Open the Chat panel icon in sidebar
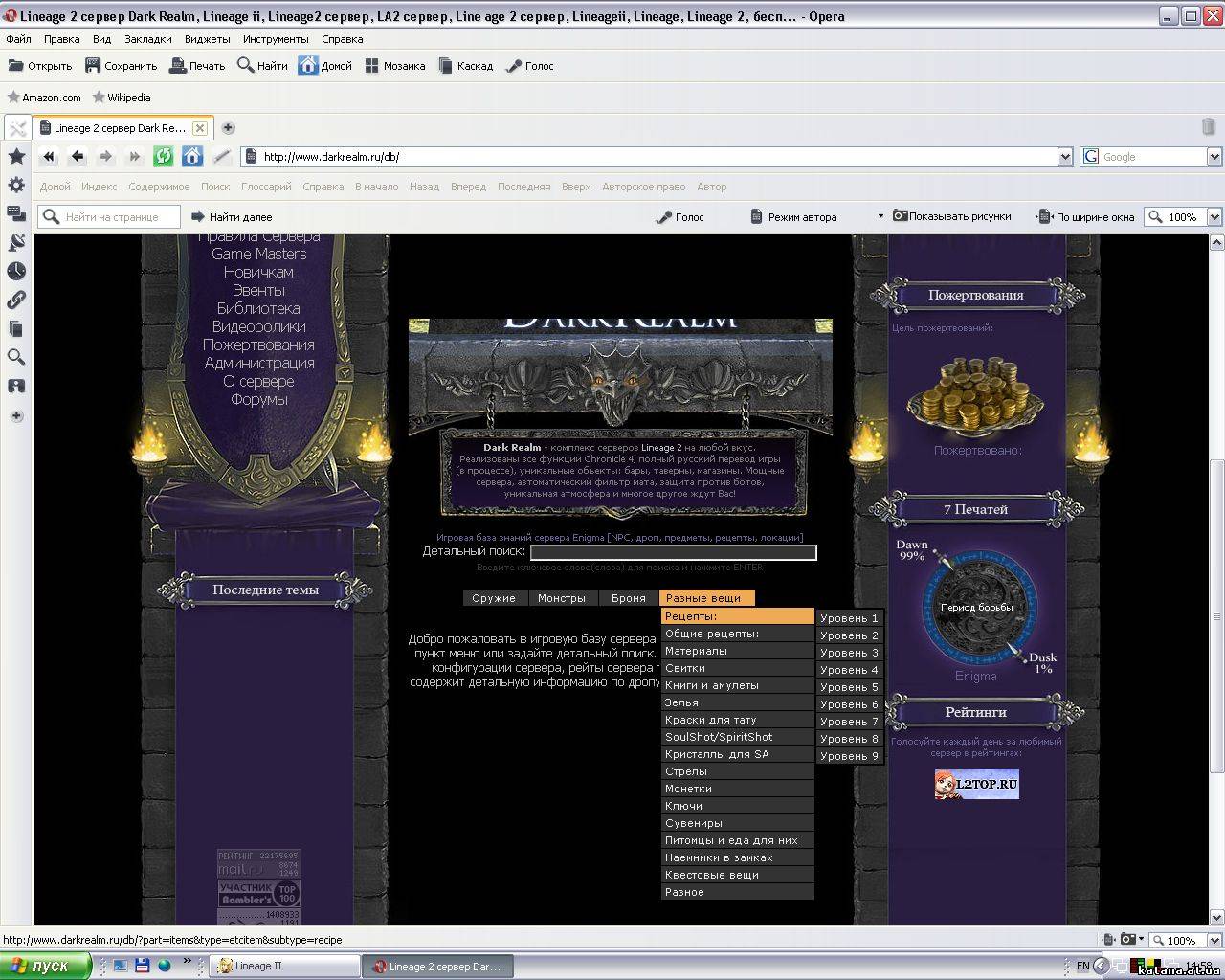Screen dimensions: 1225x980 tap(16, 213)
